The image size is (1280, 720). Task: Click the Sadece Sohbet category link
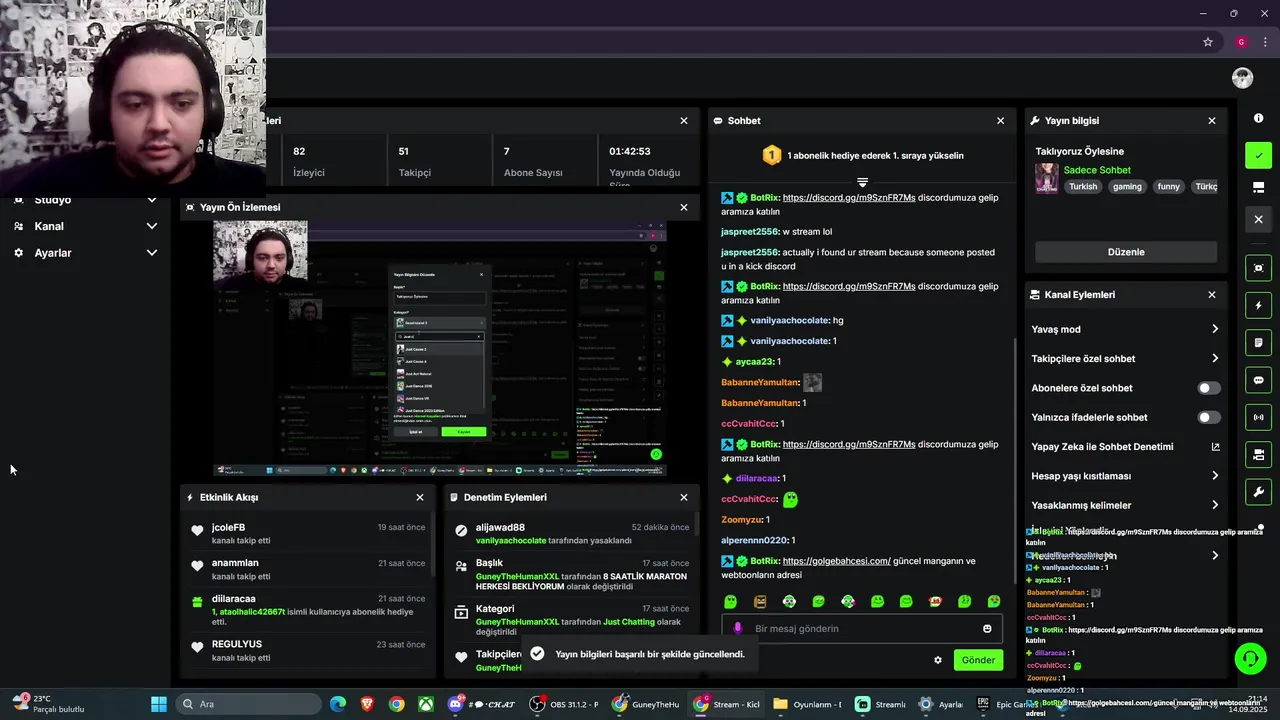pos(1097,170)
